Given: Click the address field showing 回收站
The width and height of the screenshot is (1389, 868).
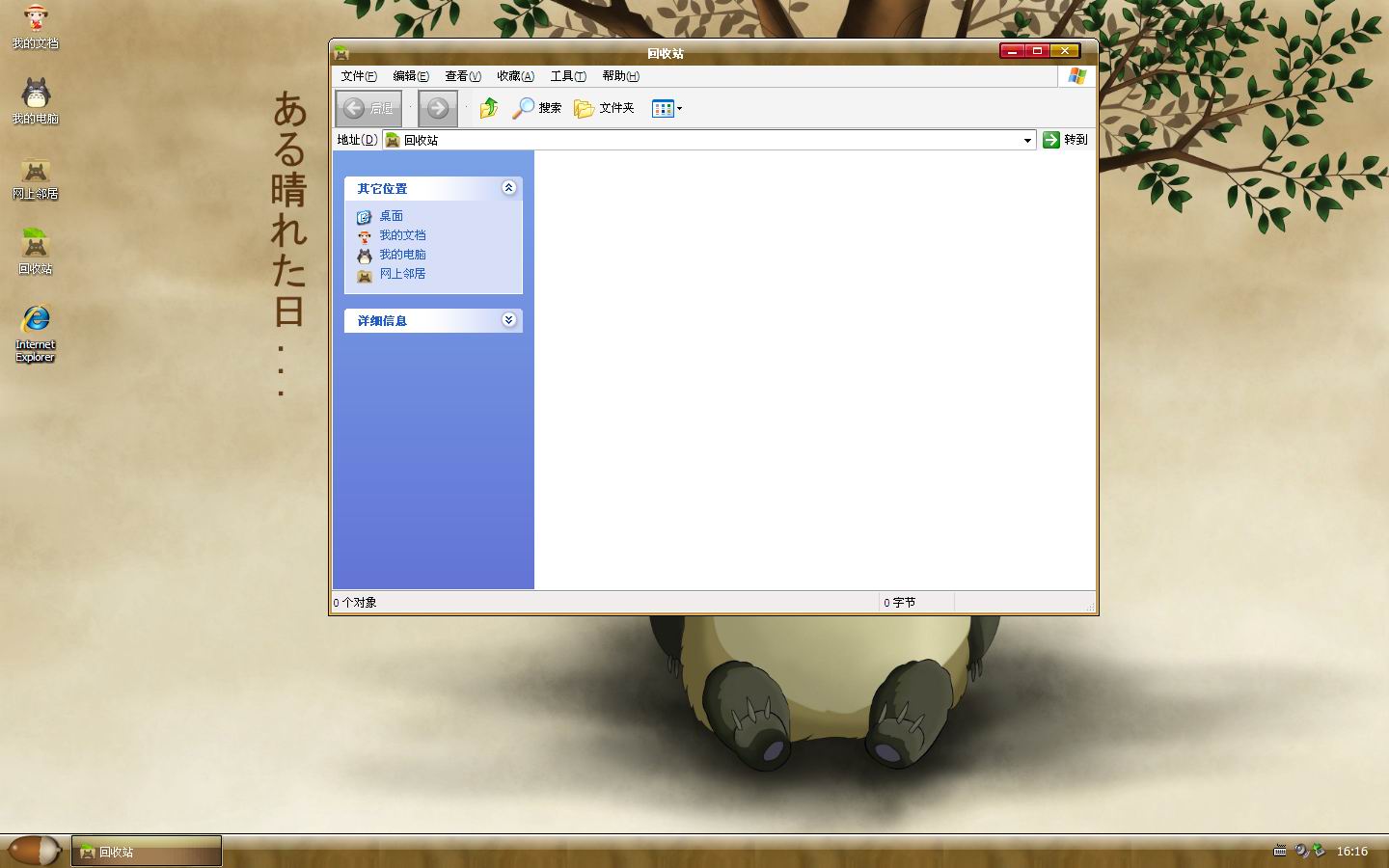Looking at the screenshot, I should [709, 140].
